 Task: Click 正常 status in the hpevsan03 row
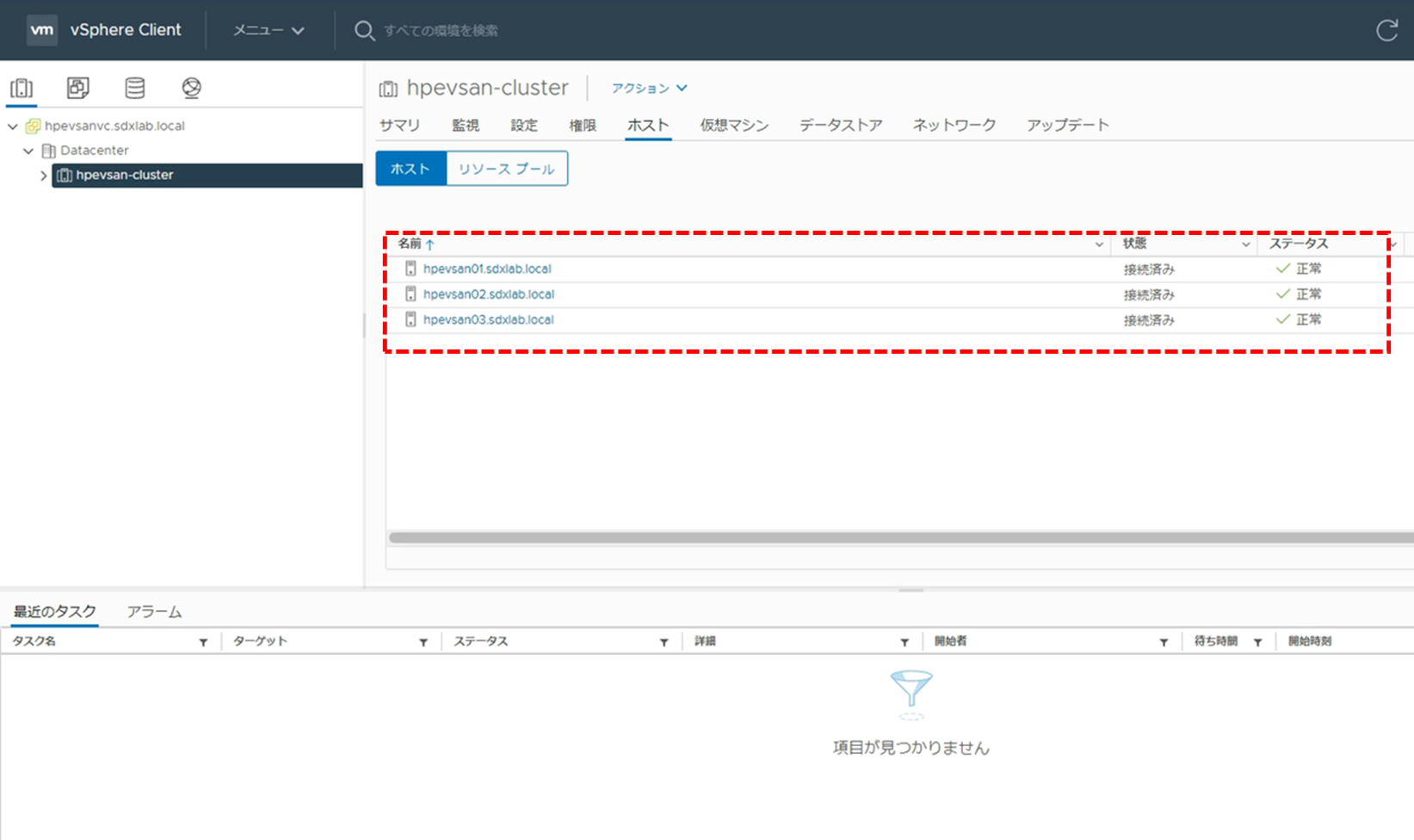tap(1309, 319)
